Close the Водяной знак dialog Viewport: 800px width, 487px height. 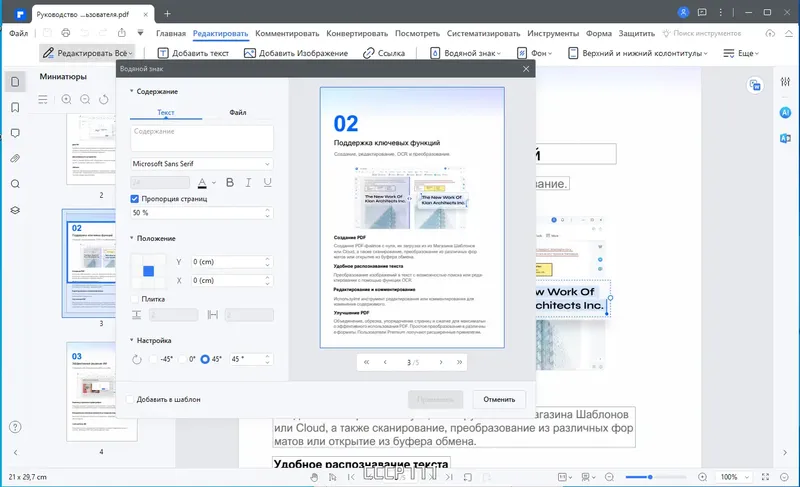[x=526, y=69]
